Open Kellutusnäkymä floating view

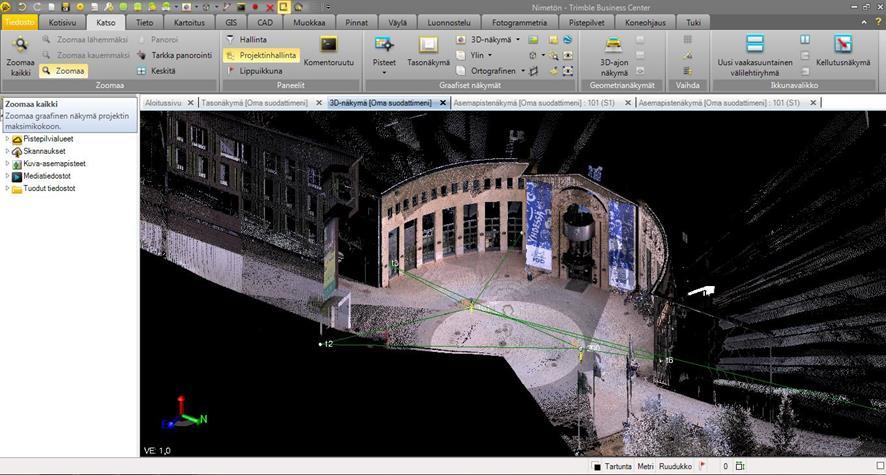click(x=842, y=51)
